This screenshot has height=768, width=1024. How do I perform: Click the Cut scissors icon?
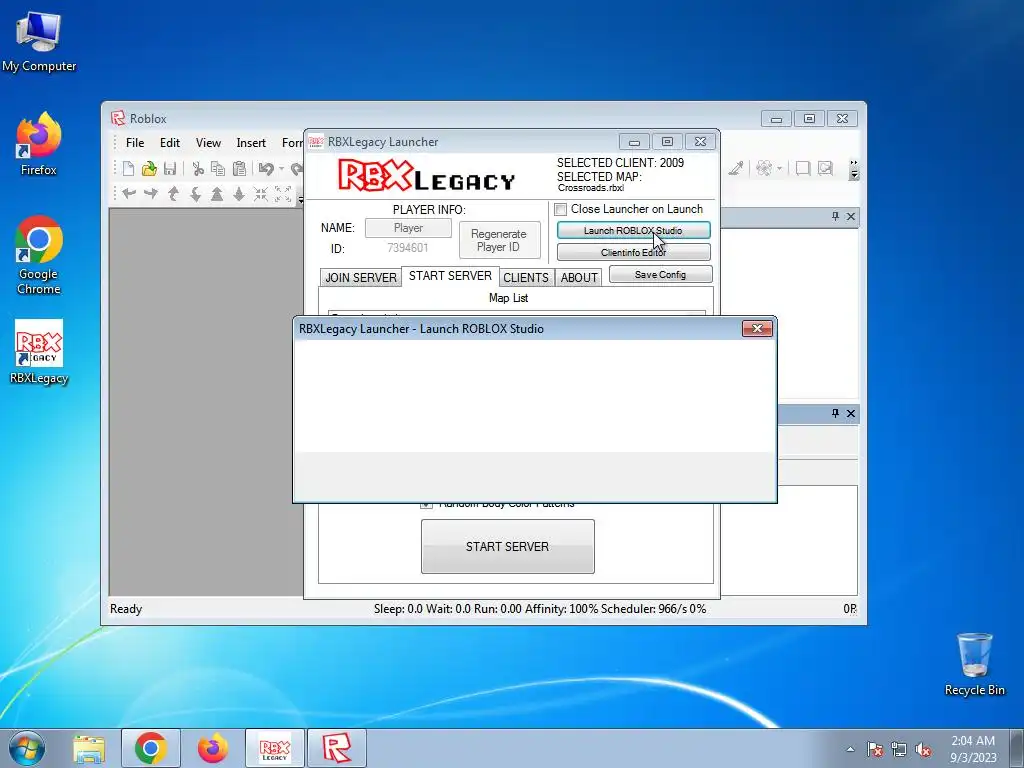[x=198, y=168]
